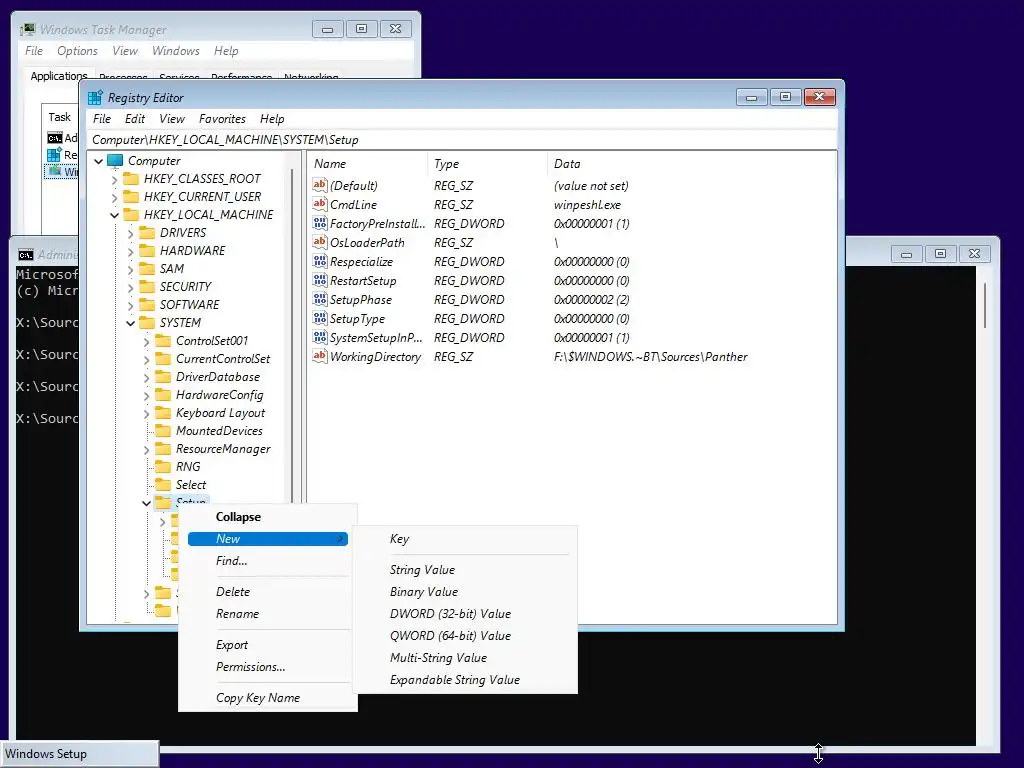Choose DWORD (32-bit) Value in submenu
This screenshot has height=768, width=1024.
450,614
